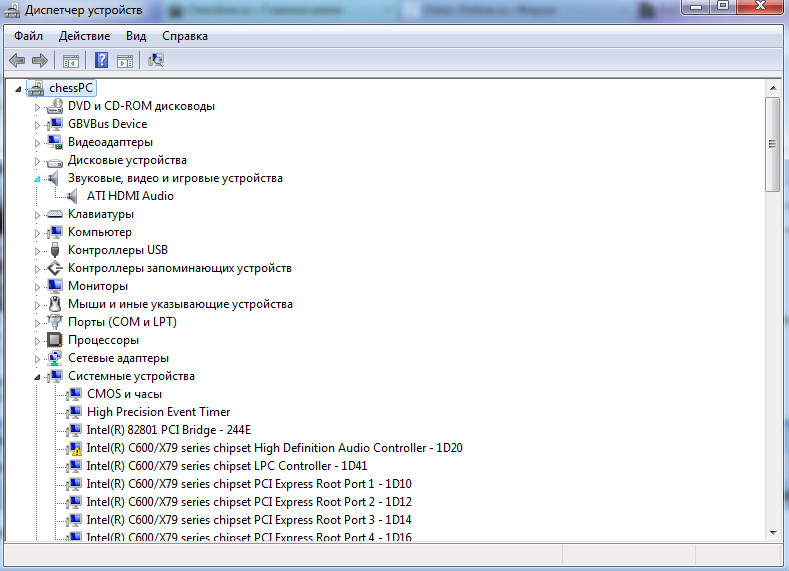Click the Дисковые устройства icon

[54, 161]
